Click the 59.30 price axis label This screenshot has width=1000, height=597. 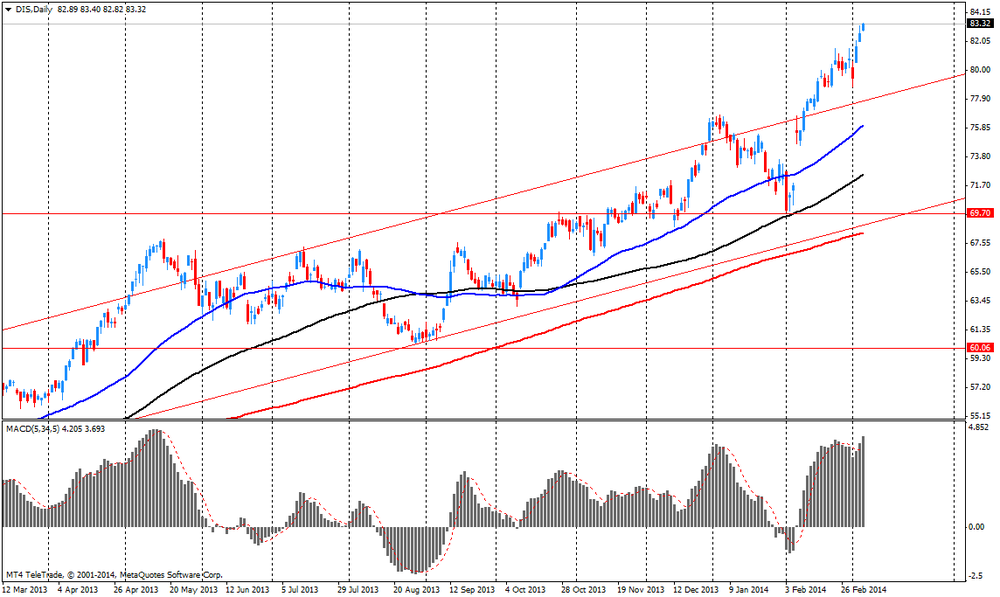coord(980,358)
